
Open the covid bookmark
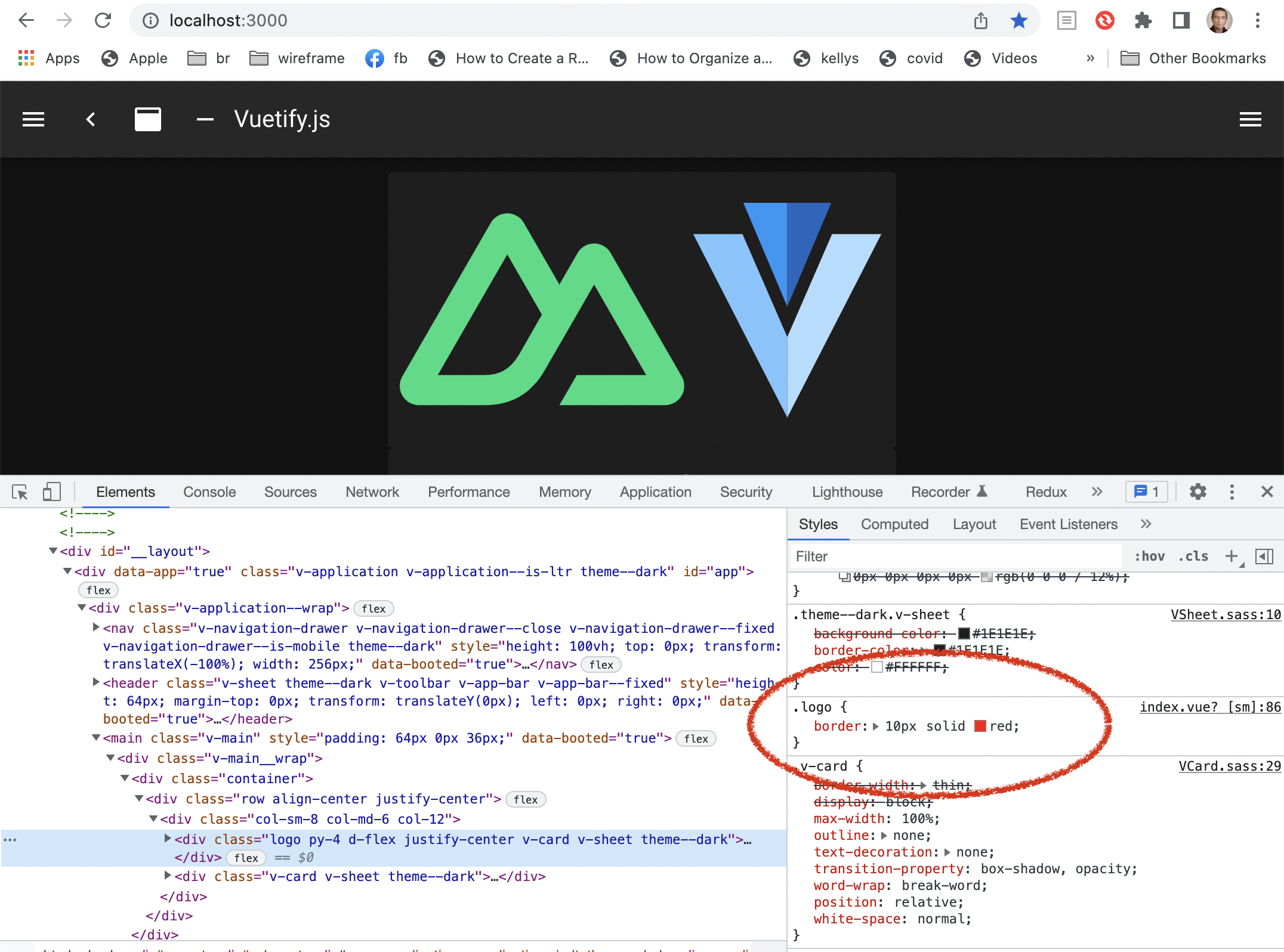912,58
